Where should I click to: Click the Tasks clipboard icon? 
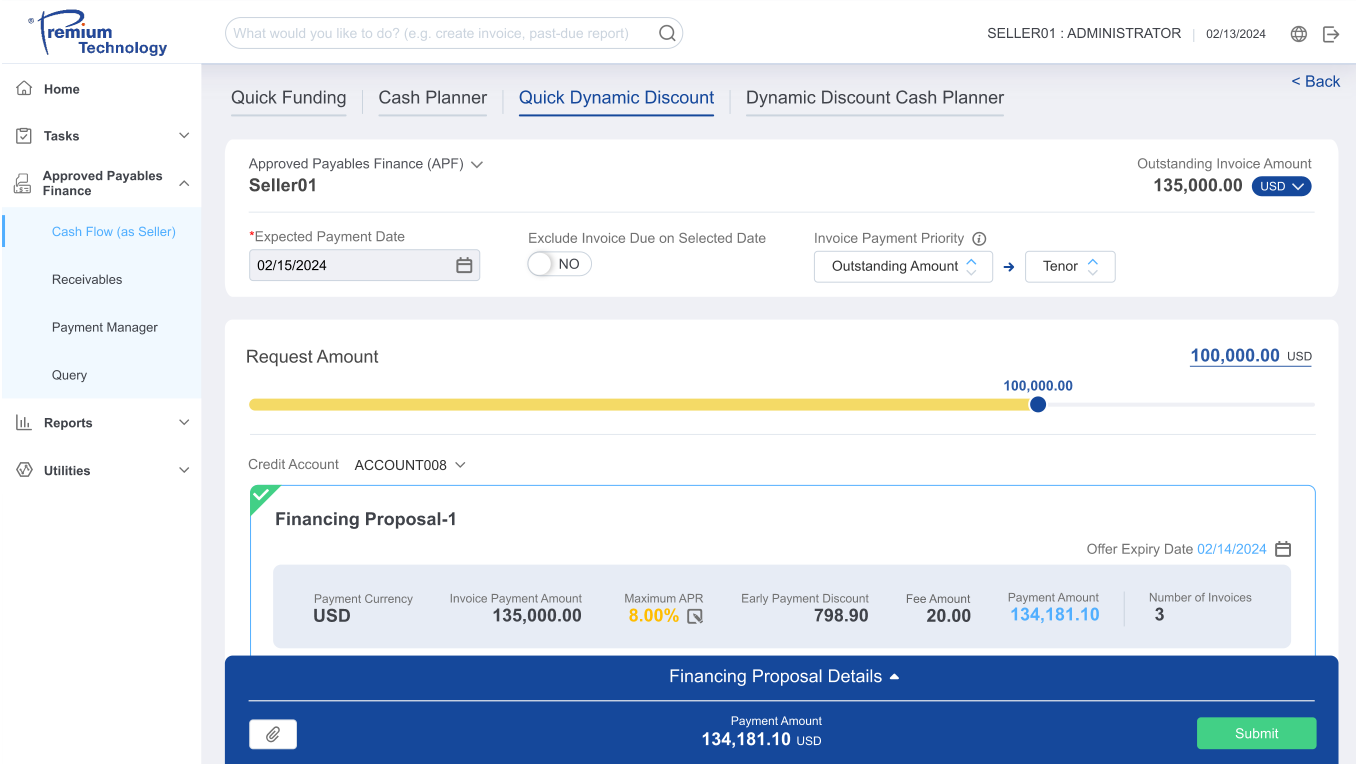click(24, 135)
